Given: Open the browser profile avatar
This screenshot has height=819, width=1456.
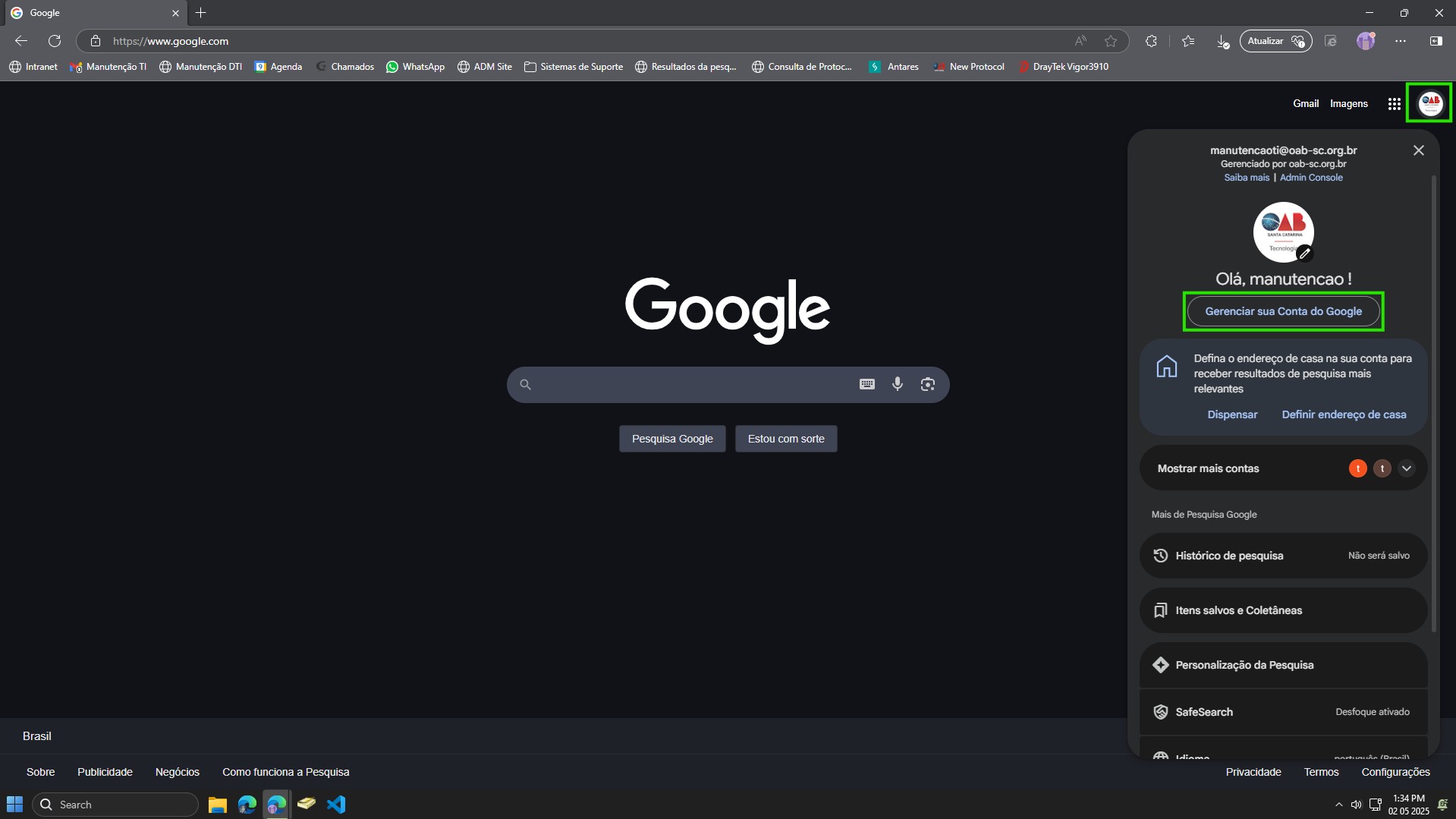Looking at the screenshot, I should coord(1366,41).
